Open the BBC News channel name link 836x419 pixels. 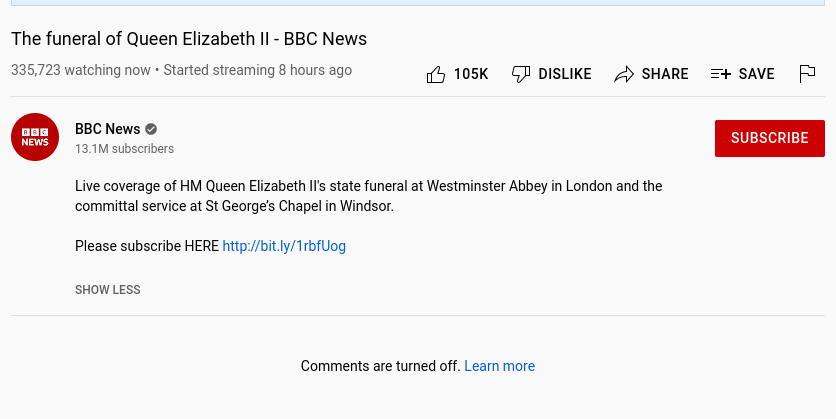(108, 129)
